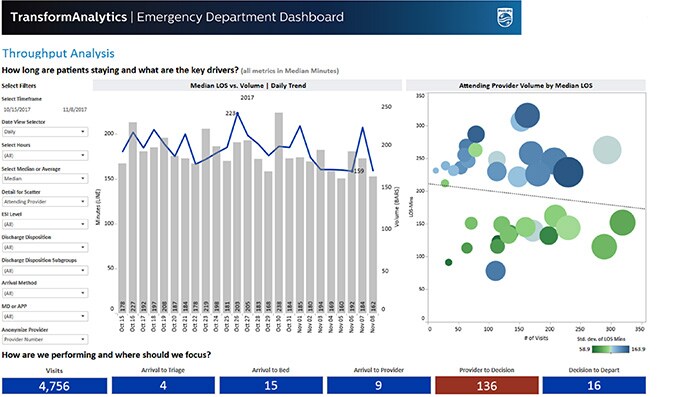Image resolution: width=700 pixels, height=397 pixels.
Task: Select the Arrival to Provider 9 tile
Action: point(379,385)
